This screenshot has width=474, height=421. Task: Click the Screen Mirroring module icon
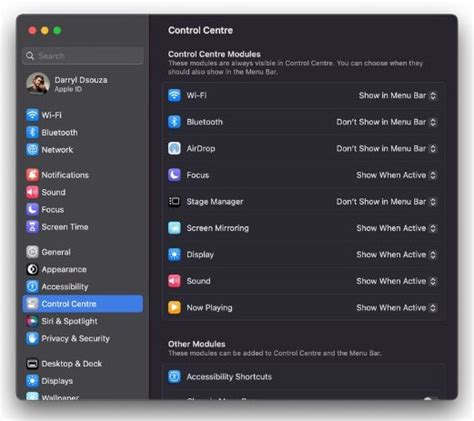point(174,228)
